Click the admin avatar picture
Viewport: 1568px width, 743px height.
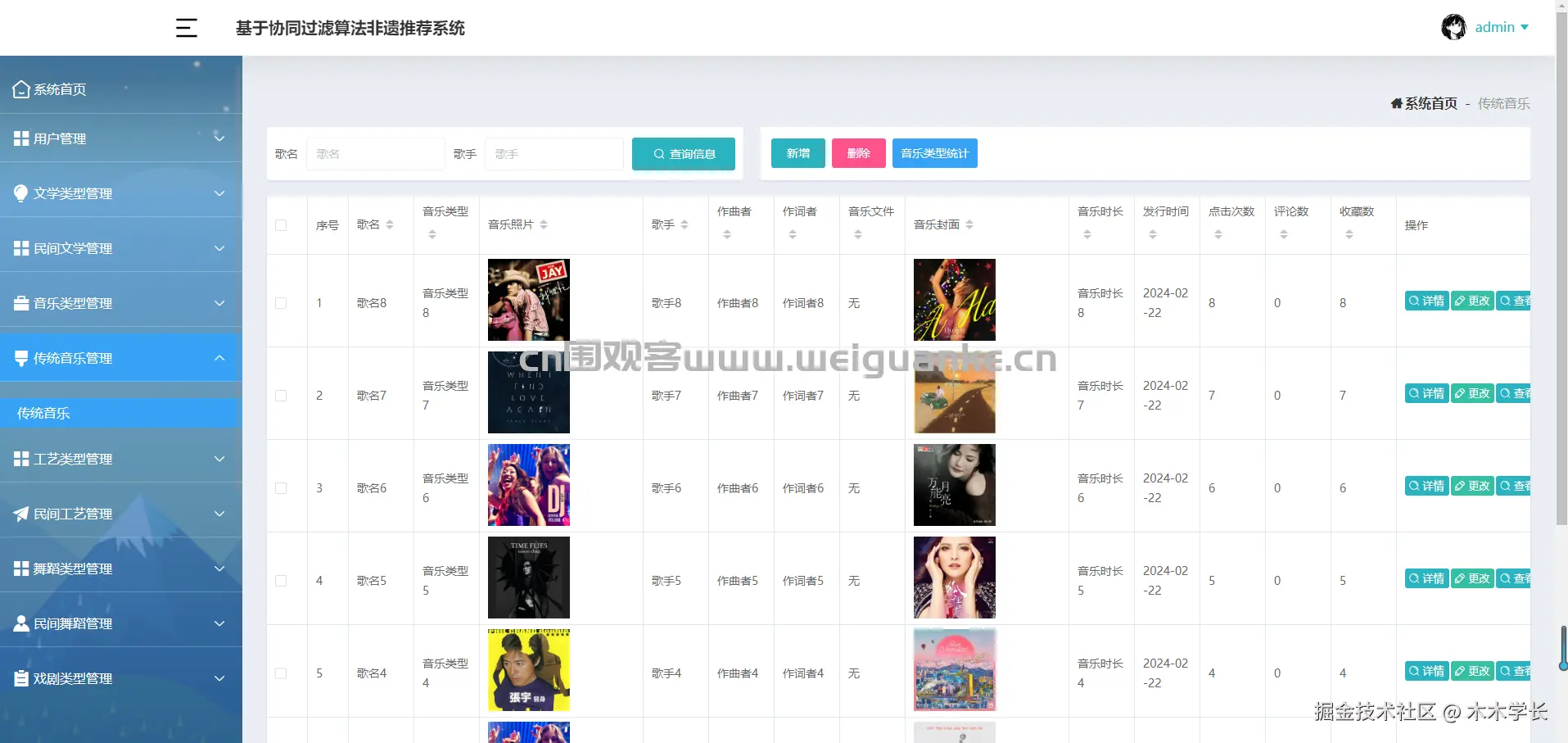(1454, 27)
